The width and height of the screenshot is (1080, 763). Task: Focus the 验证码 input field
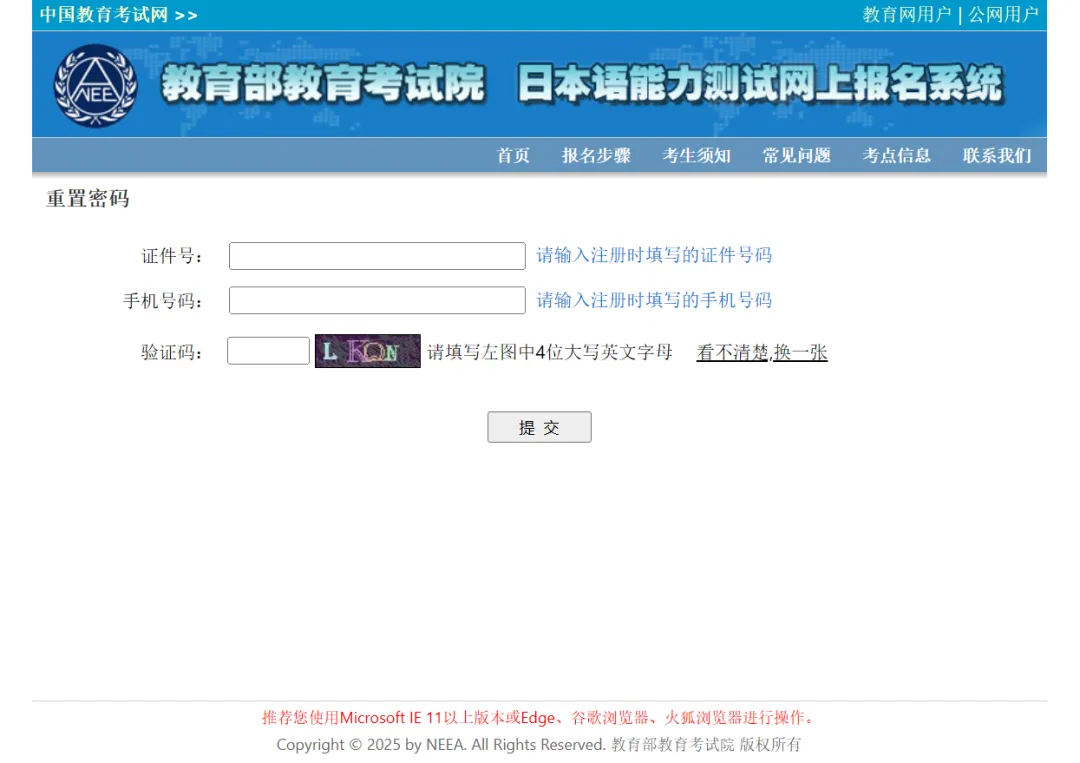point(269,351)
